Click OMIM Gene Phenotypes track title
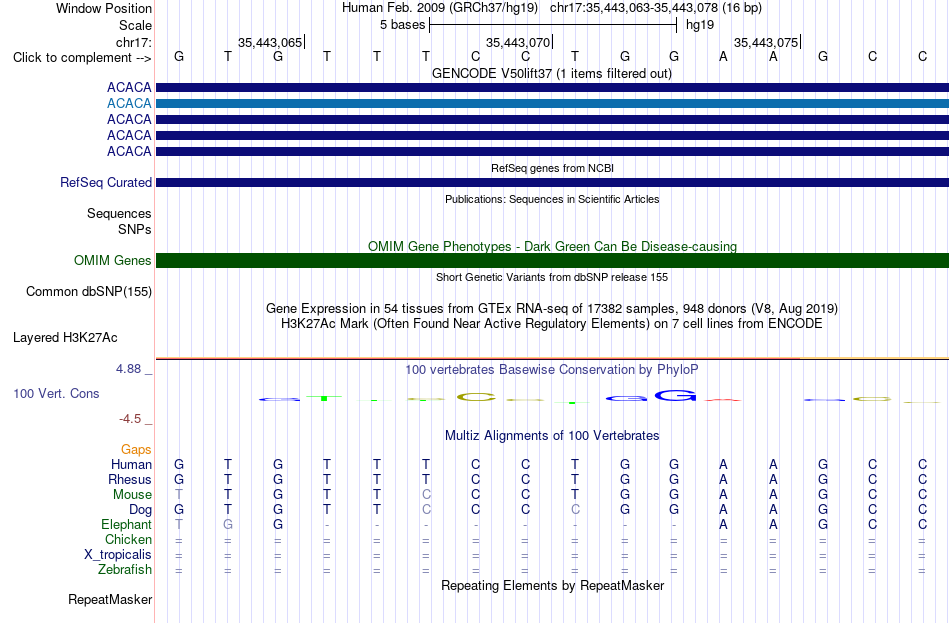 click(x=552, y=247)
